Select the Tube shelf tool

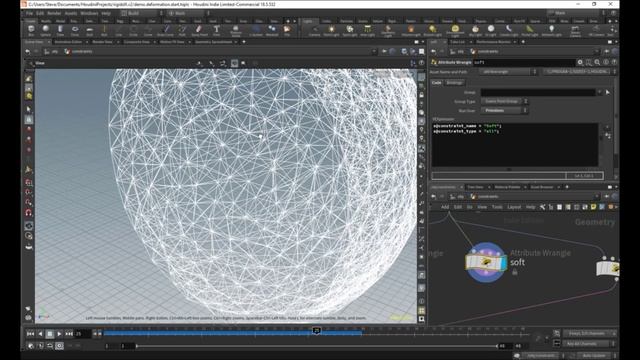click(60, 30)
